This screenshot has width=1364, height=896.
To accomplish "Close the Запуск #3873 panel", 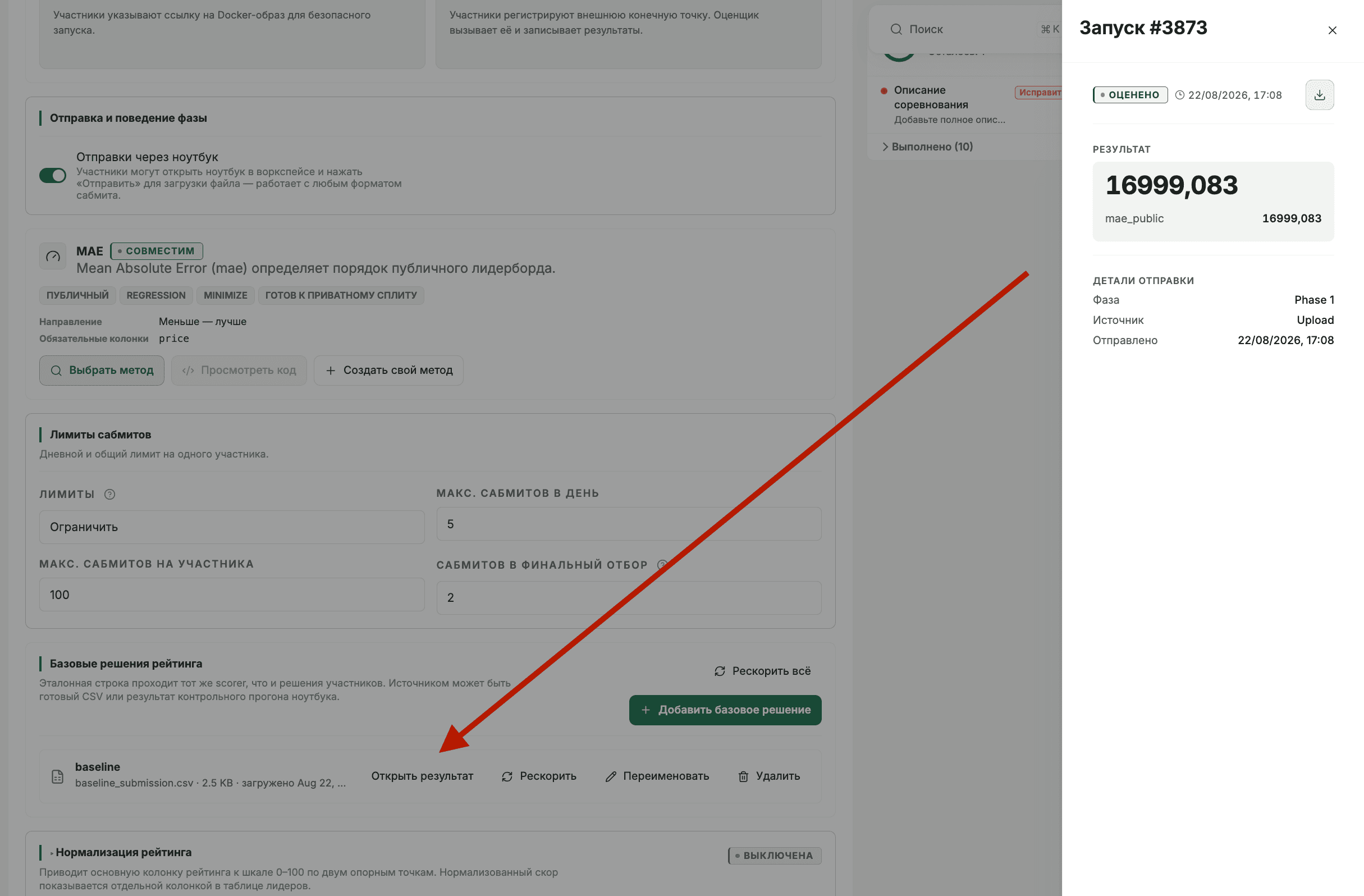I will tap(1332, 30).
